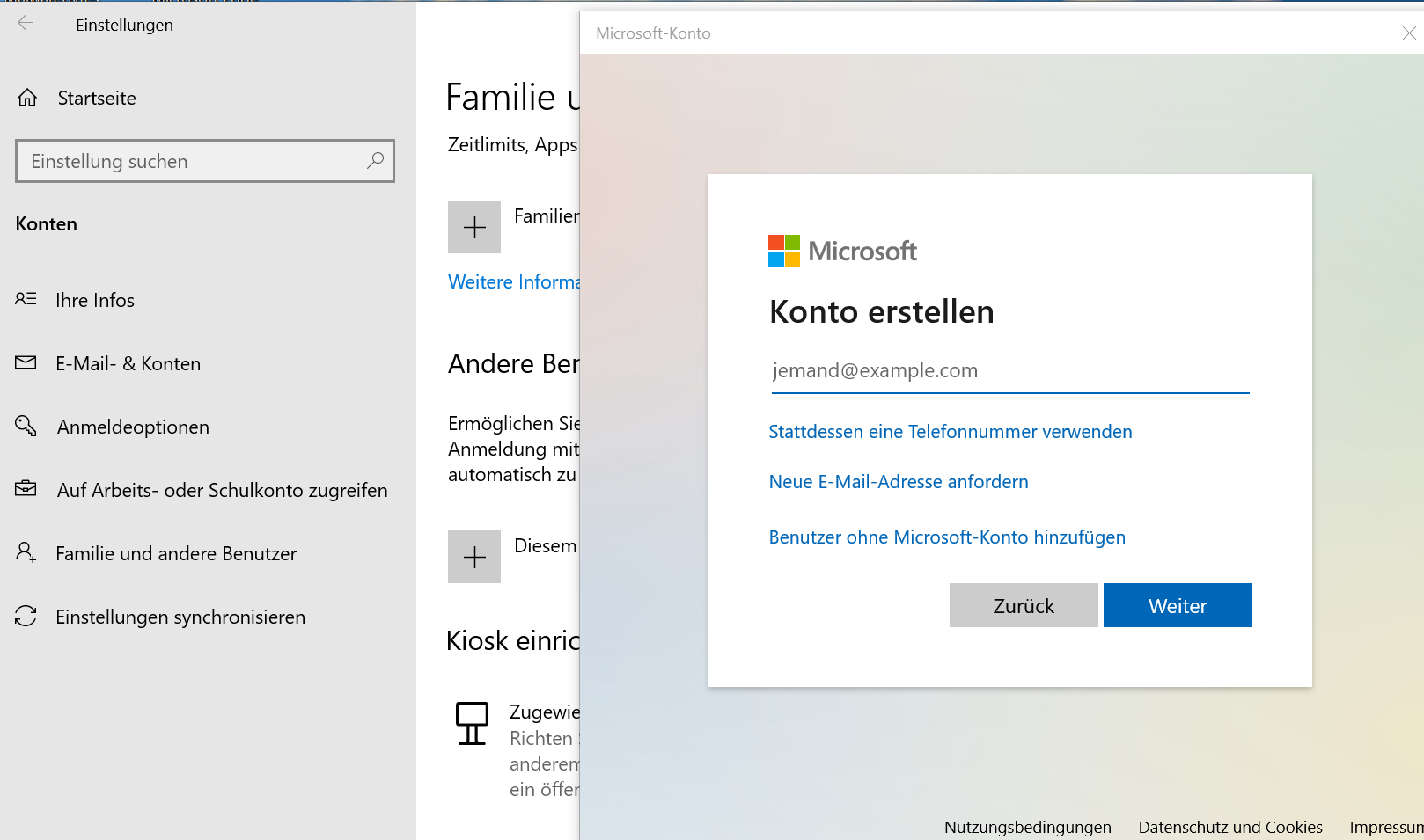Click the sync arrows icon for Einstellungen synchronisieren
This screenshot has width=1424, height=840.
pos(26,616)
